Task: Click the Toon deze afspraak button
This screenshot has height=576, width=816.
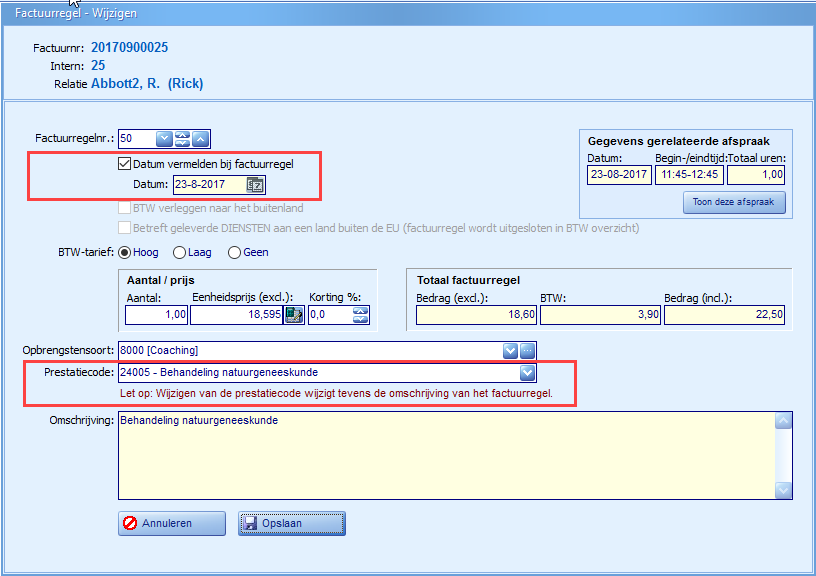Action: coord(733,203)
